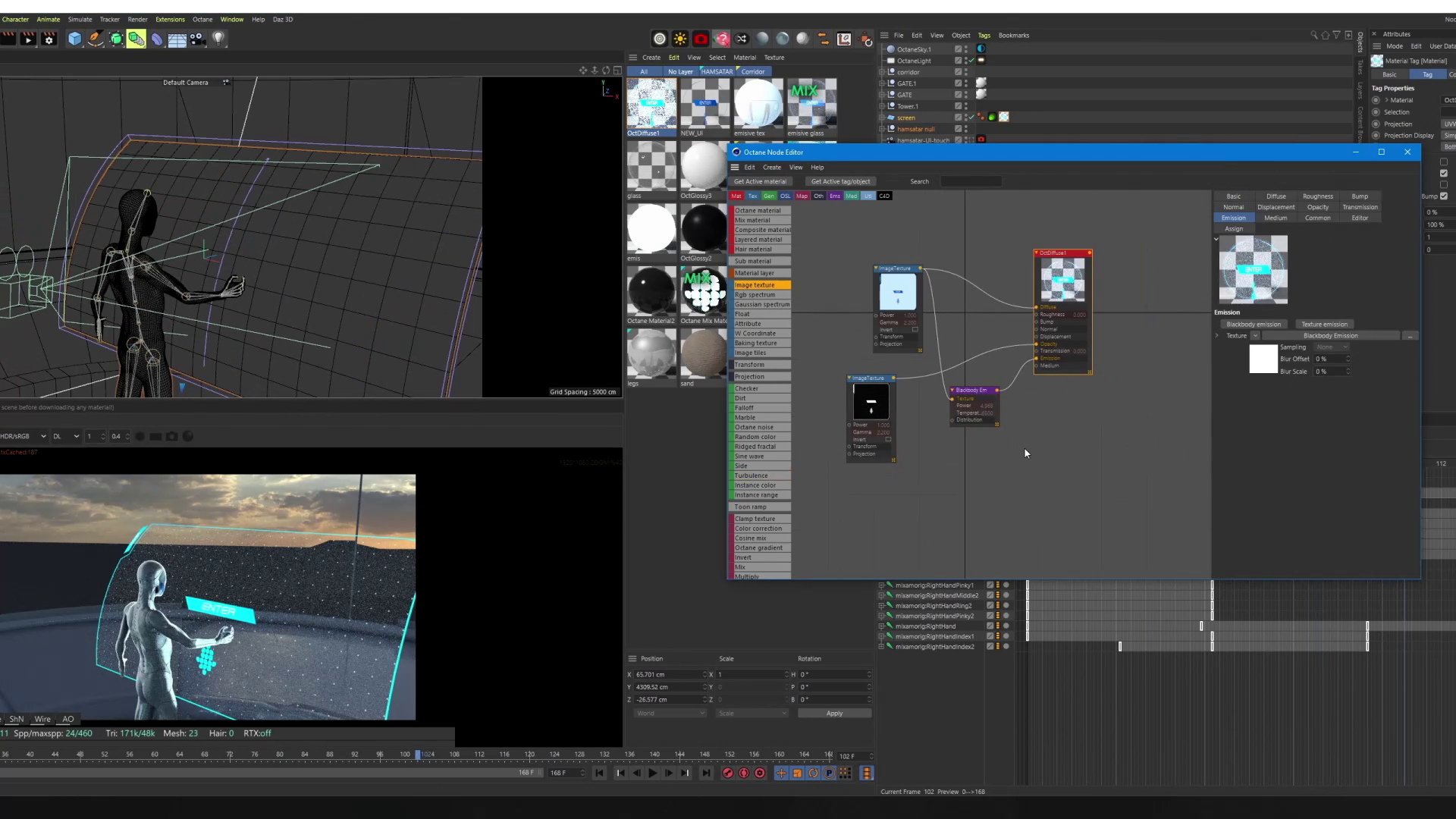Toggle Invert checkbox on upper ImageTexture node
1456x819 pixels.
[x=915, y=329]
